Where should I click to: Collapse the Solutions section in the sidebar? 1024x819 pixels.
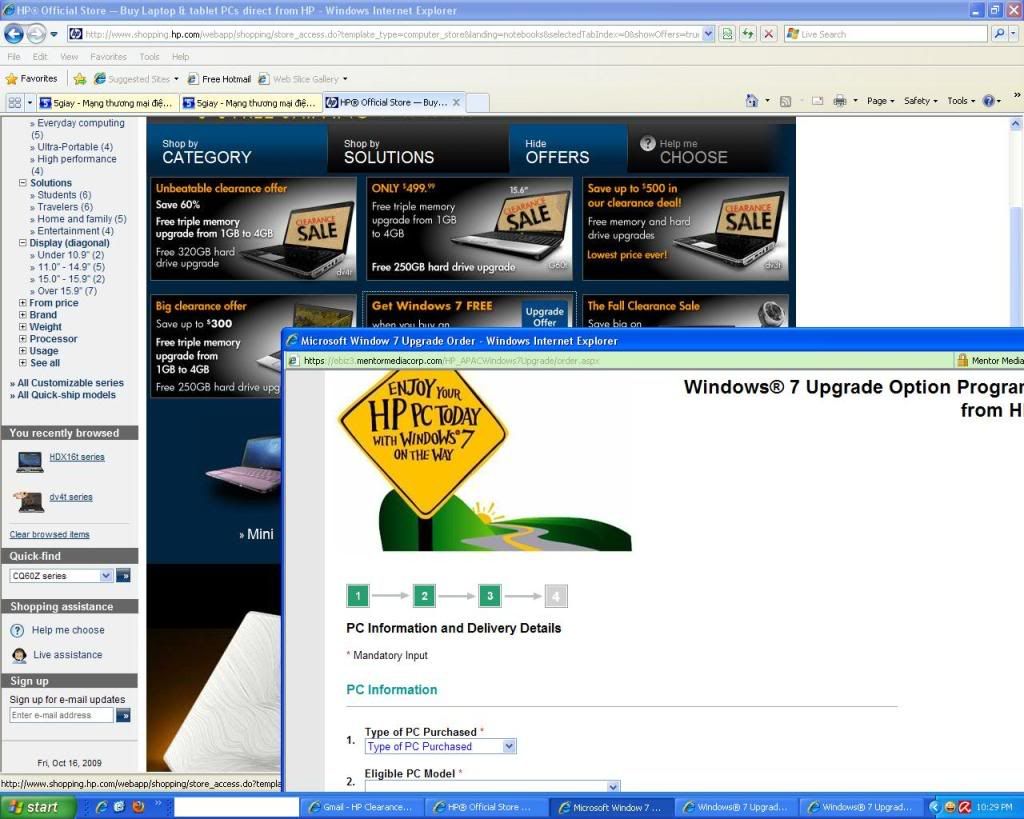22,182
